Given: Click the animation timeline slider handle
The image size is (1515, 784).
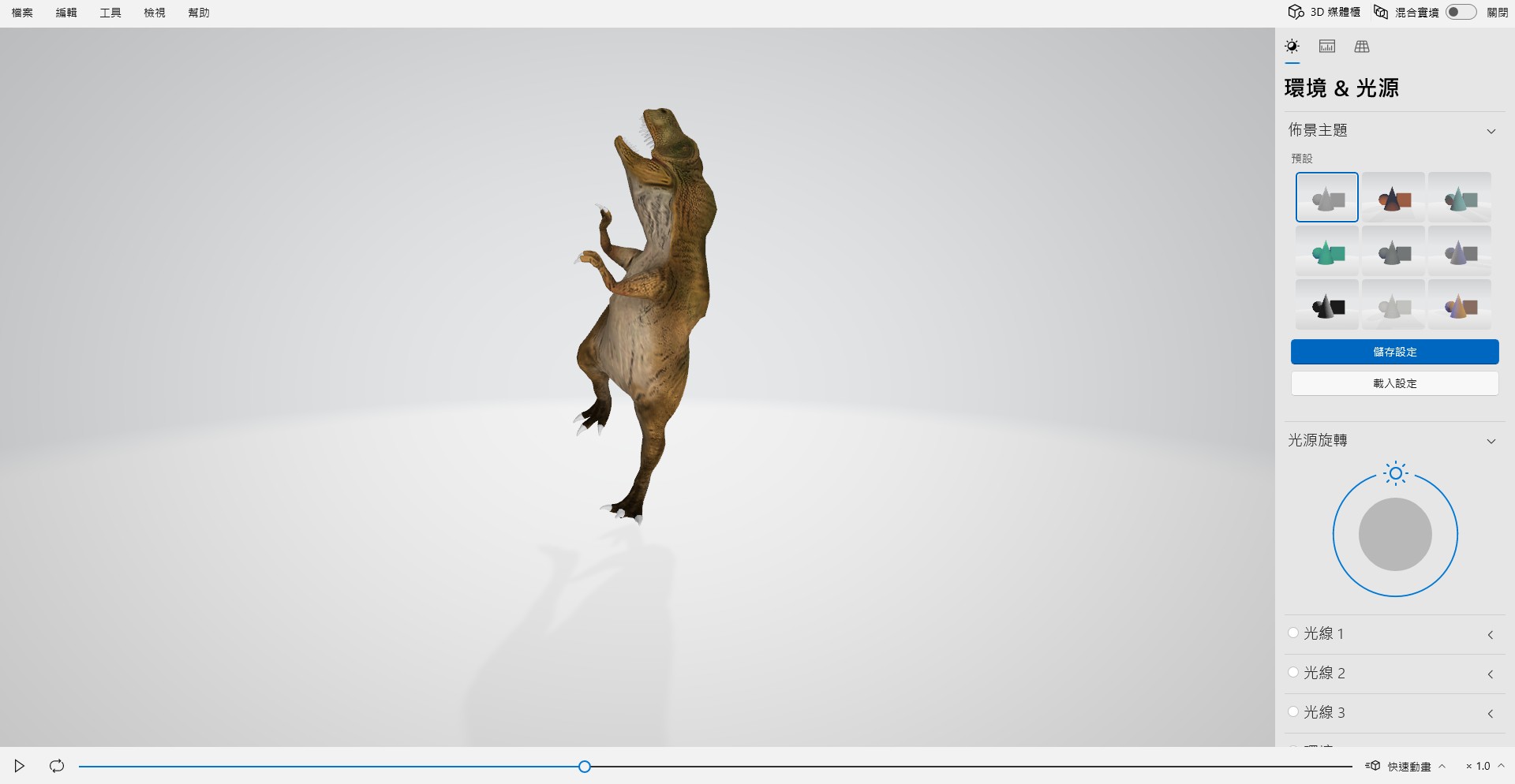Looking at the screenshot, I should point(585,766).
